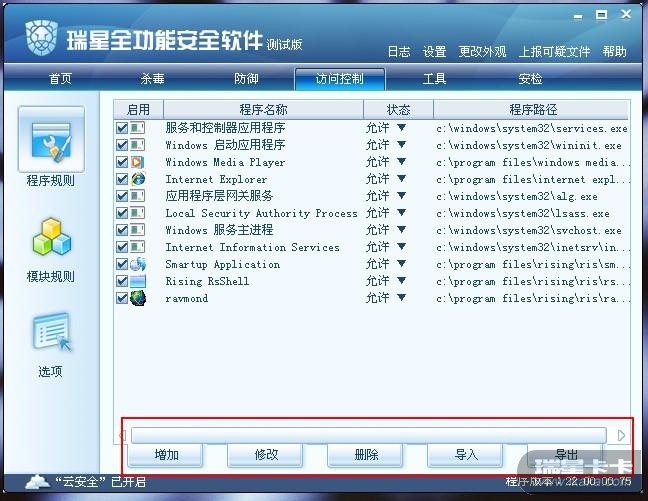Viewport: 648px width, 501px height.
Task: Open the 日志 link
Action: (x=399, y=52)
